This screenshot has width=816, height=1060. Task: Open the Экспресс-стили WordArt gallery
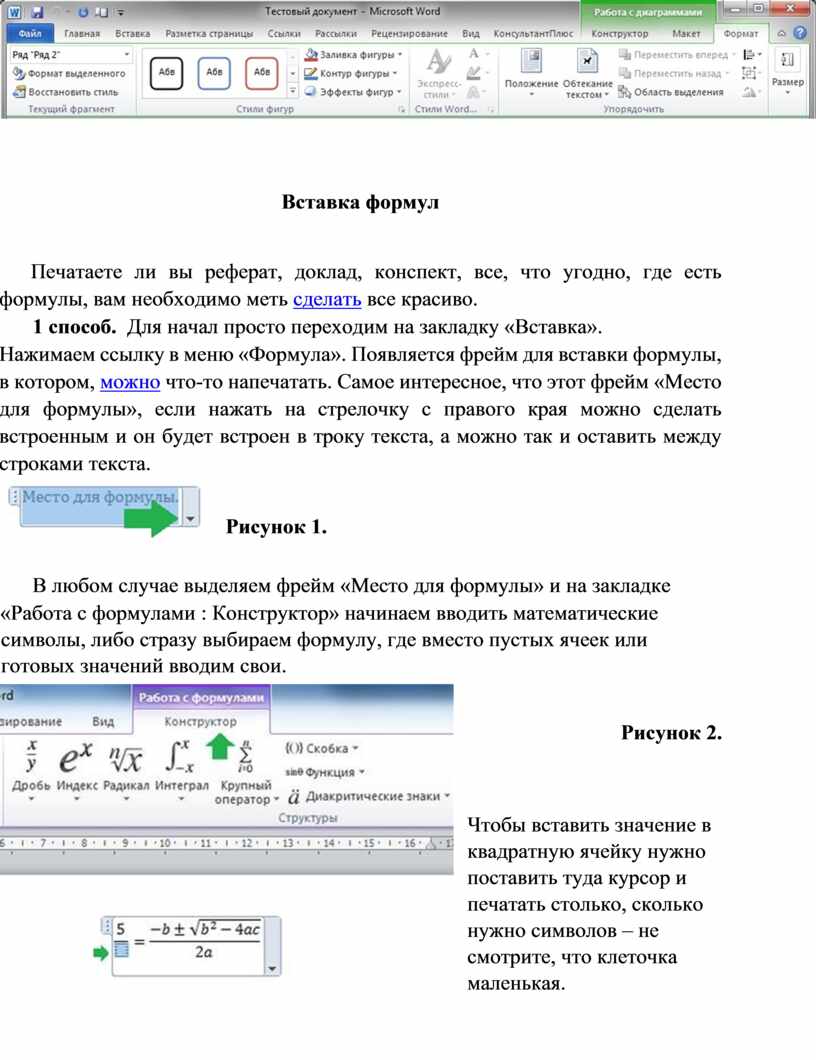point(439,74)
